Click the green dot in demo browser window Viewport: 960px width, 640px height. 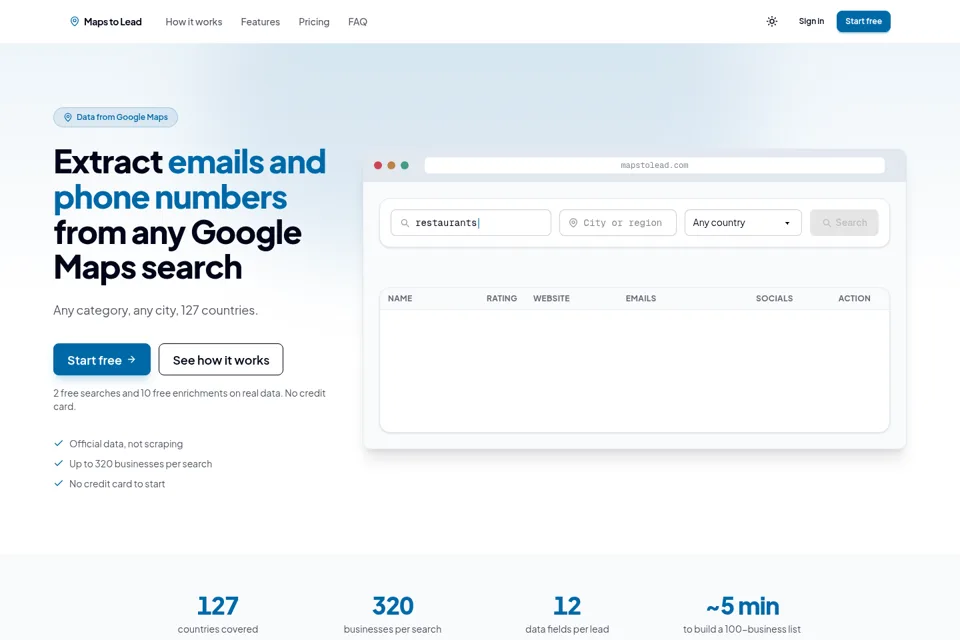click(405, 165)
